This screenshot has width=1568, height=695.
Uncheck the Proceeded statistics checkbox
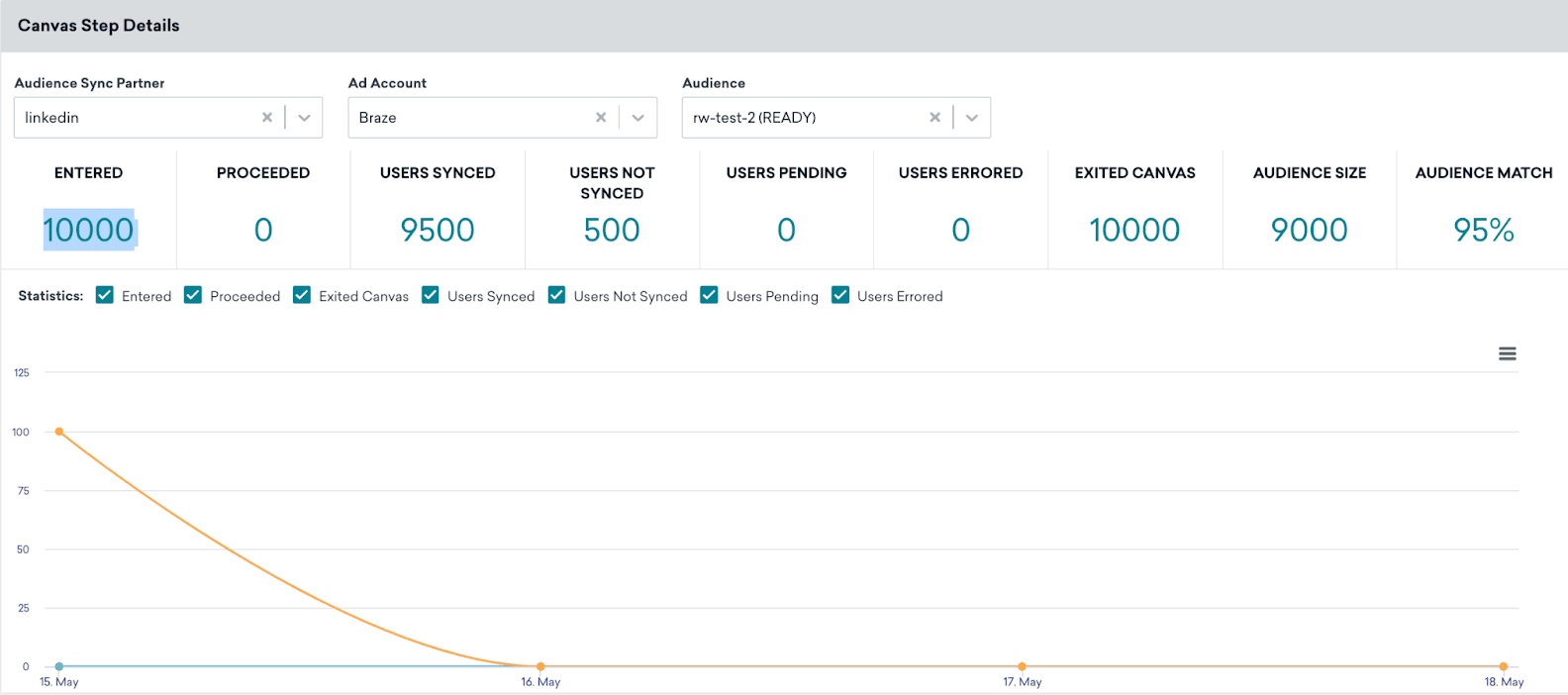pyautogui.click(x=193, y=295)
